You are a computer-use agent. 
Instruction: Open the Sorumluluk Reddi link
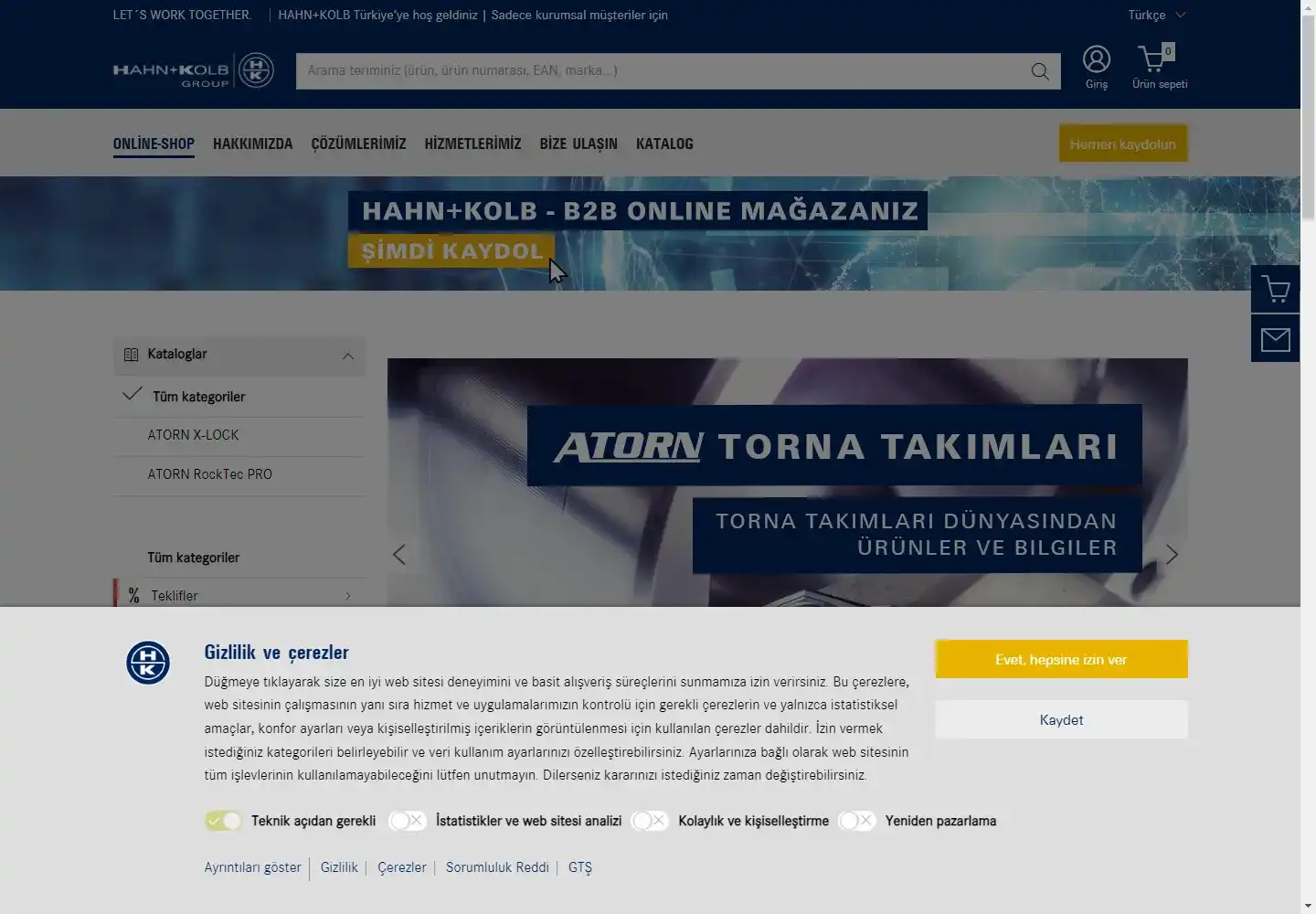497,867
